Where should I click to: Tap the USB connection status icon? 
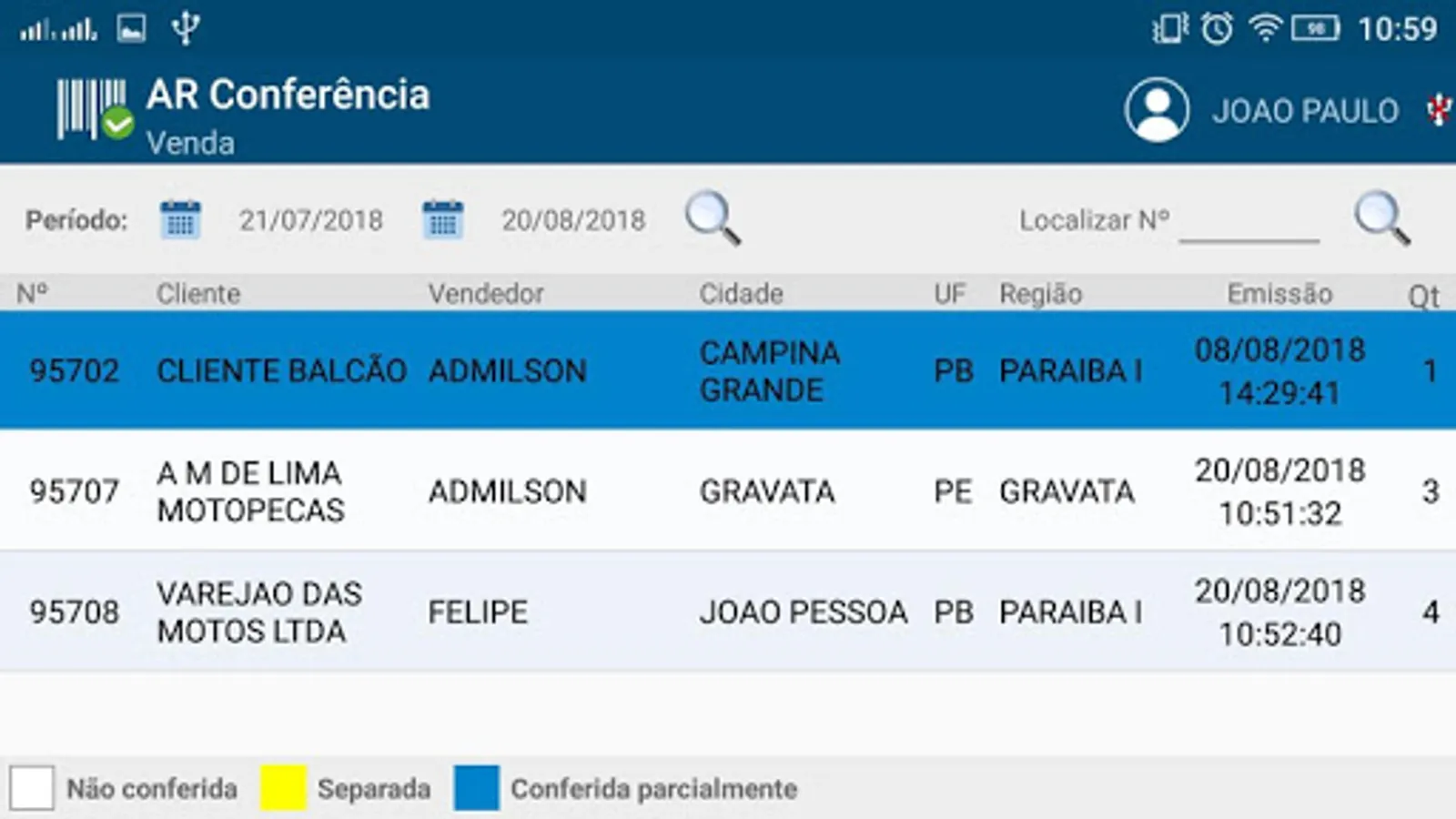point(186,29)
